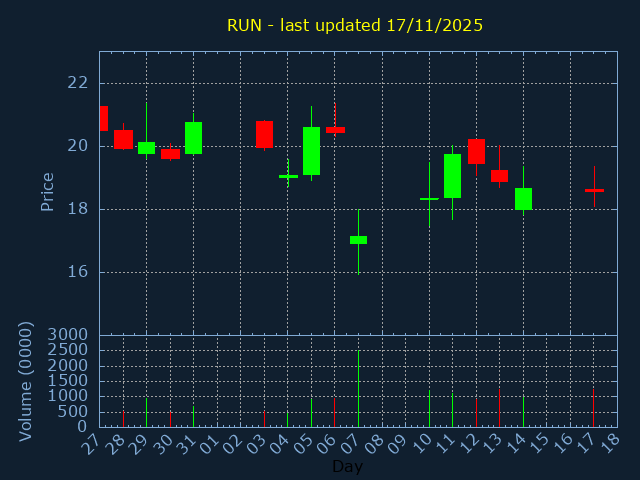Screen dimensions: 640x480
Task: Click the 'Volume (0000)' axis label
Action: coord(27,381)
